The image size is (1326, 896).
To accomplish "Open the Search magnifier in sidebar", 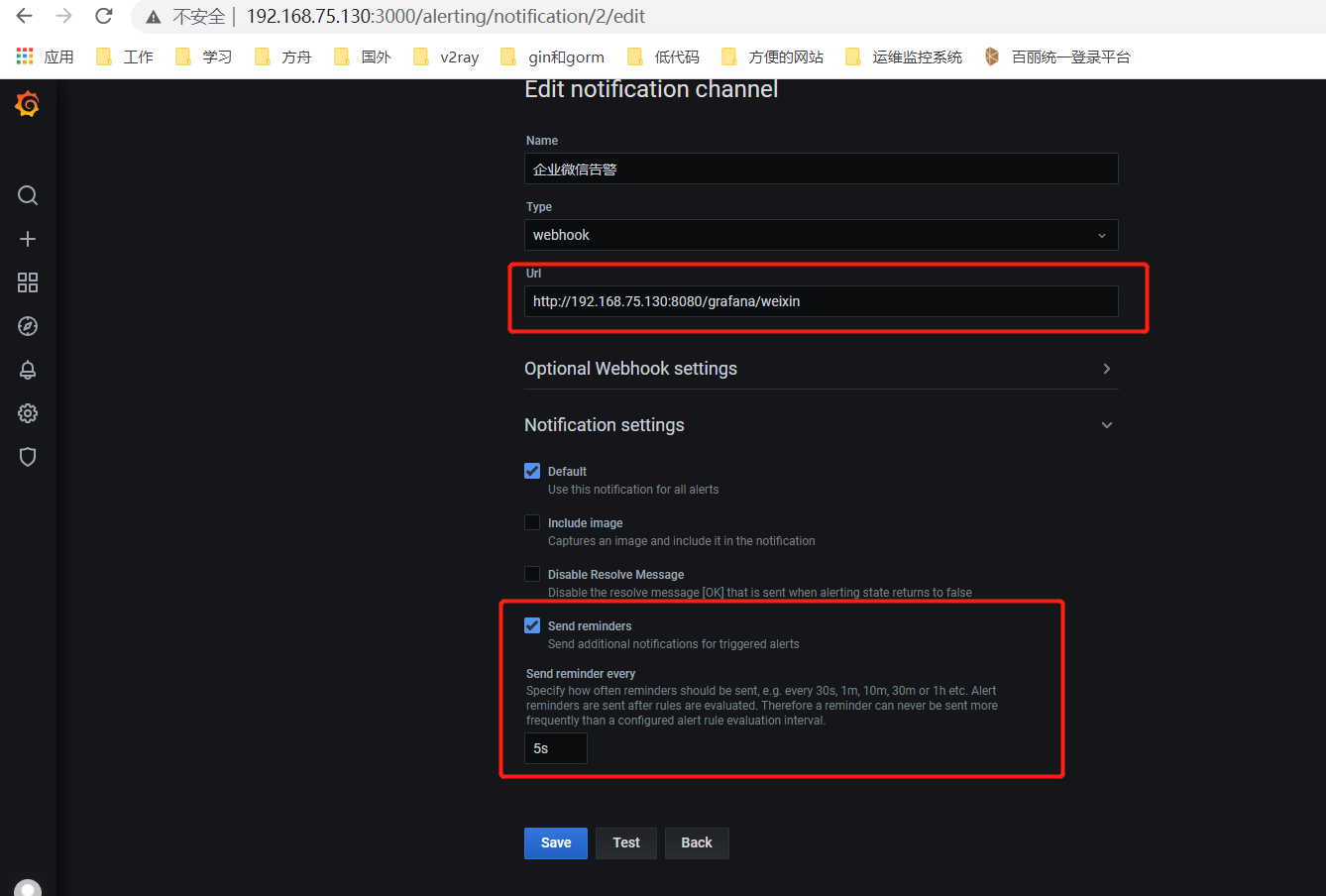I will tap(28, 195).
